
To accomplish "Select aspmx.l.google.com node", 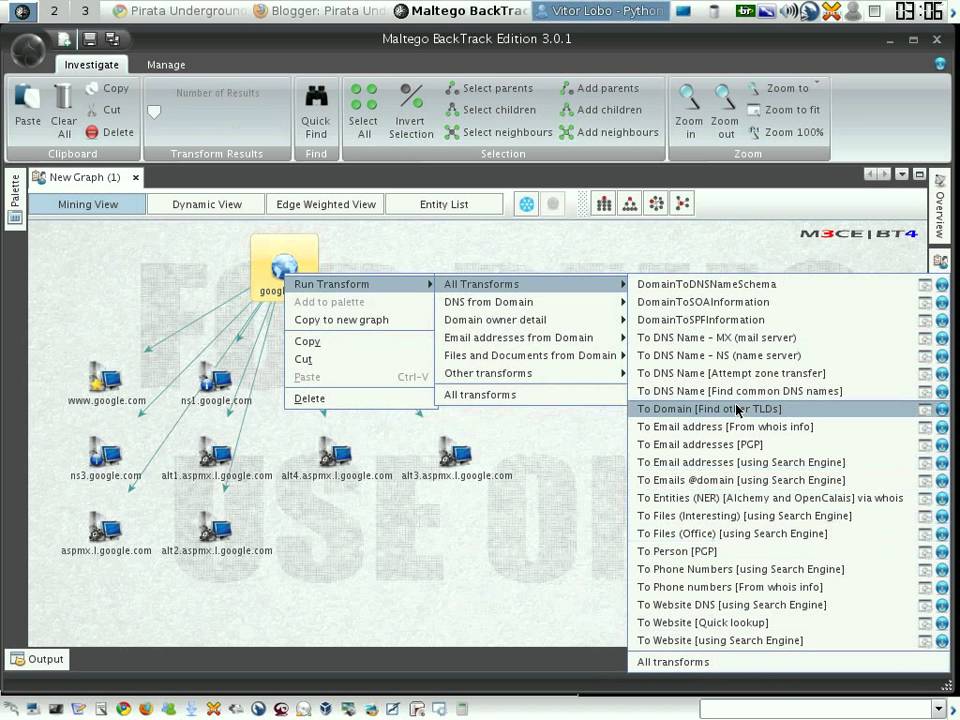I will 106,534.
